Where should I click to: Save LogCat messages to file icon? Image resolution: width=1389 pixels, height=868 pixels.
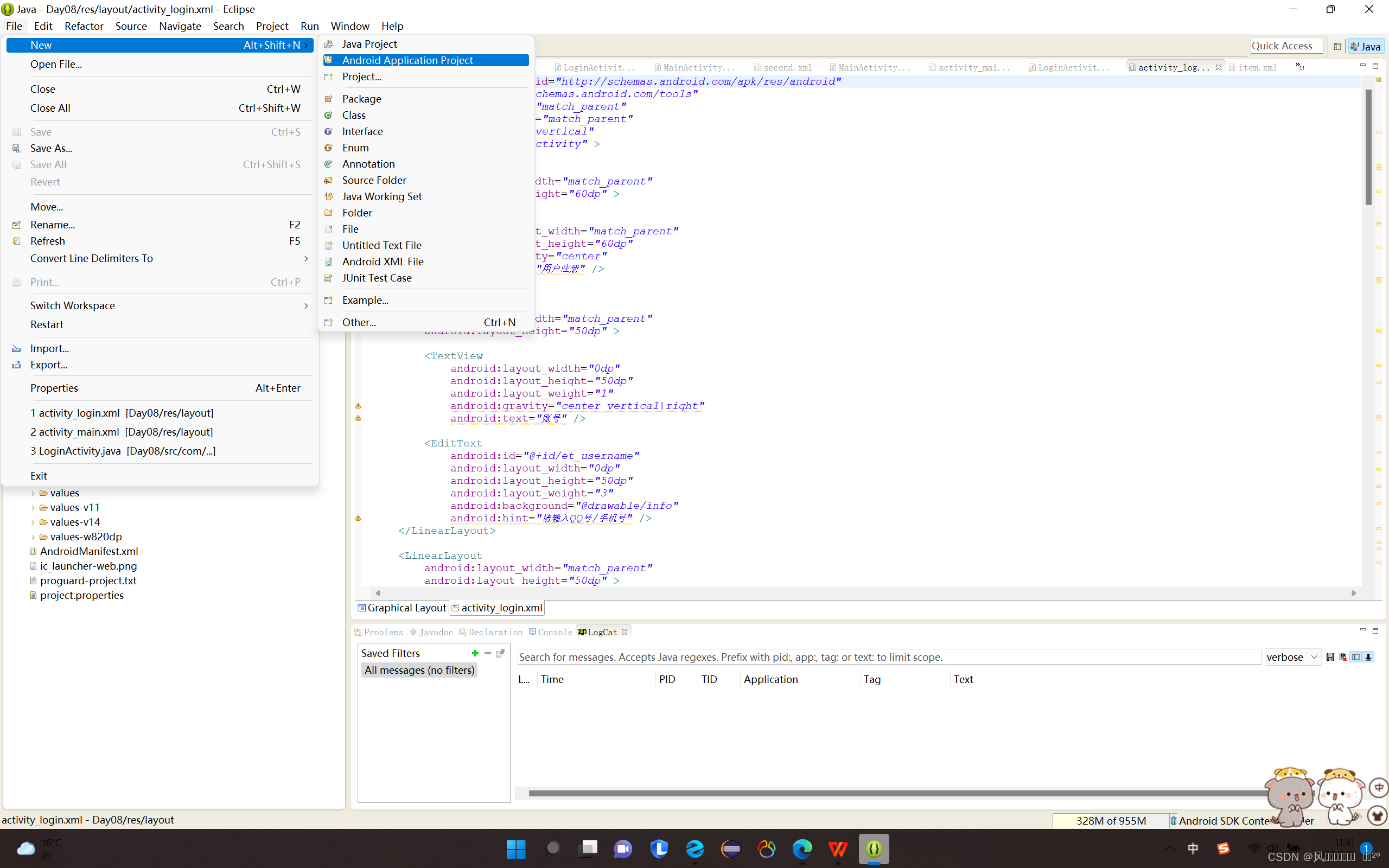coord(1330,657)
